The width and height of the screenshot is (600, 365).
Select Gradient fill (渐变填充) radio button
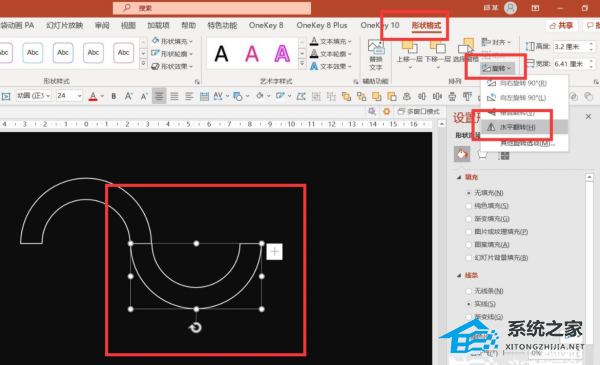pos(468,219)
